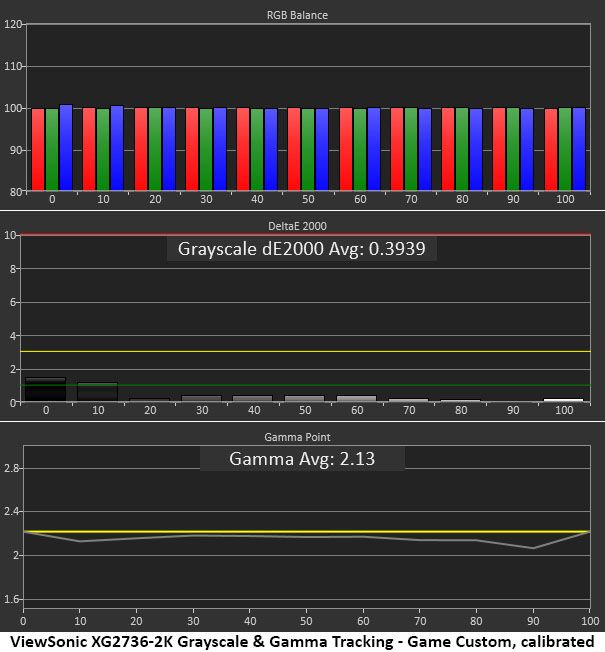This screenshot has height=652, width=605.
Task: Click the gamma curve dip at 90
Action: [533, 548]
